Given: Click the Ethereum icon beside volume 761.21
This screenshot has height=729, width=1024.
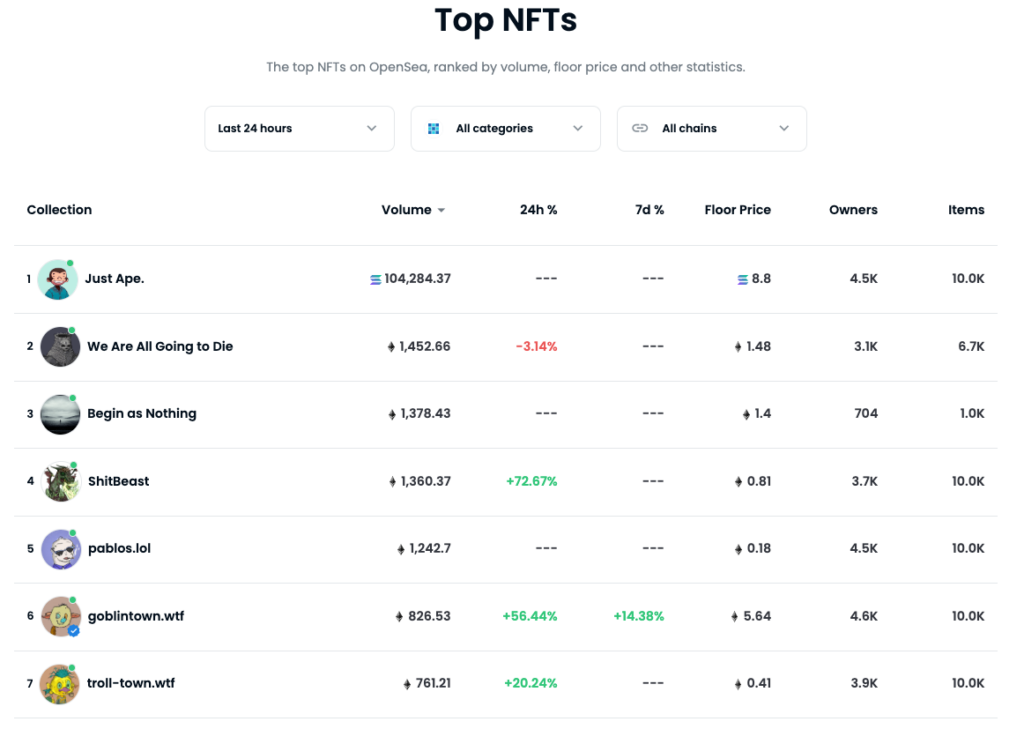Looking at the screenshot, I should [x=407, y=684].
